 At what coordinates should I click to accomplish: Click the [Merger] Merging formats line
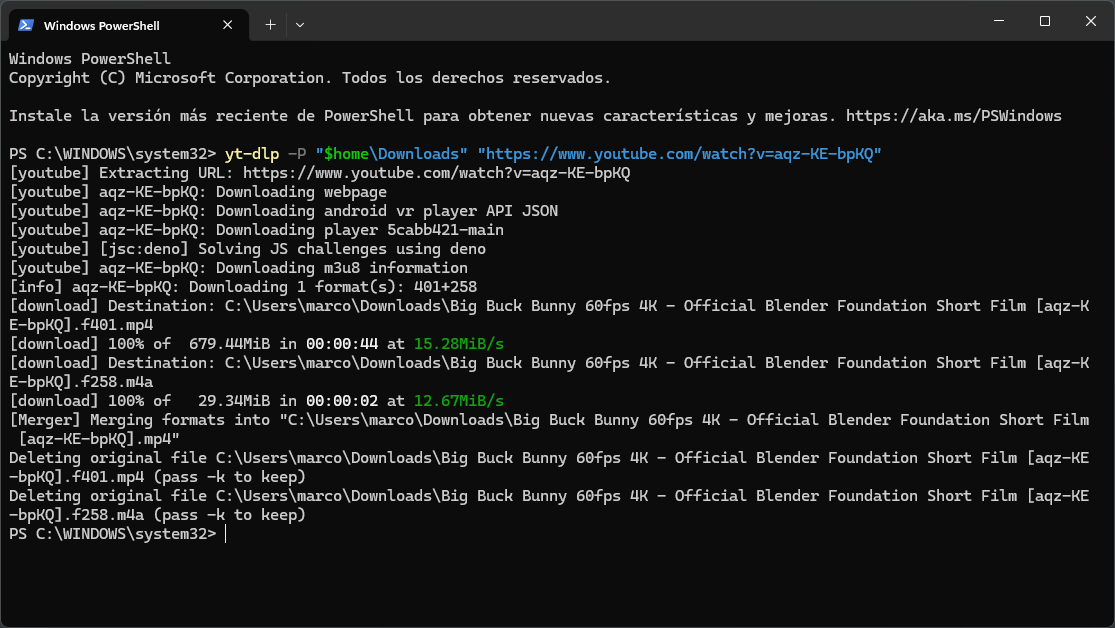click(x=549, y=420)
